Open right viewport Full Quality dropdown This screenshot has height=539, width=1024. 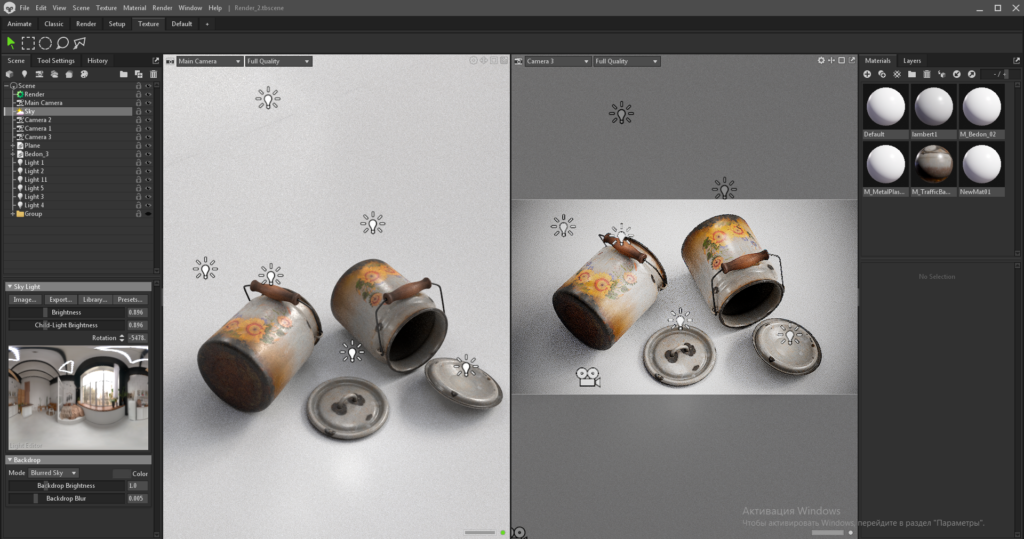pos(626,61)
